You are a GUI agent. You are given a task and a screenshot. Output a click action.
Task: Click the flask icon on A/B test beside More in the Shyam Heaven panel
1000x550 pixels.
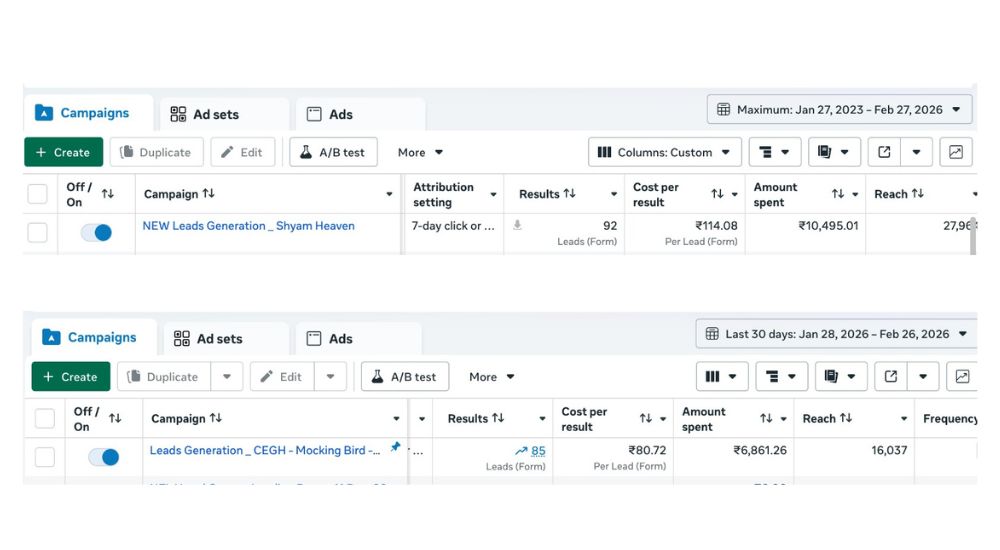(x=305, y=152)
